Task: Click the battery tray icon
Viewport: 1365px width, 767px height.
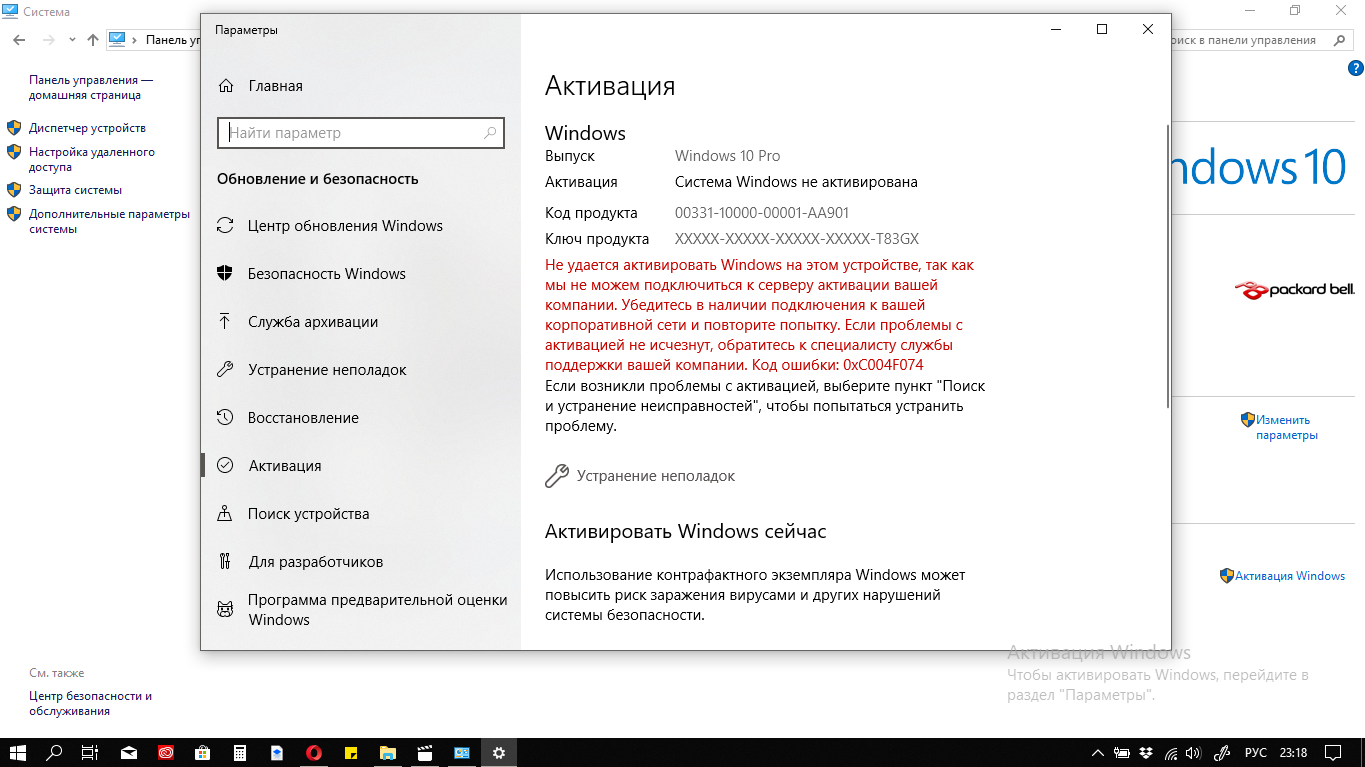Action: coord(1122,752)
